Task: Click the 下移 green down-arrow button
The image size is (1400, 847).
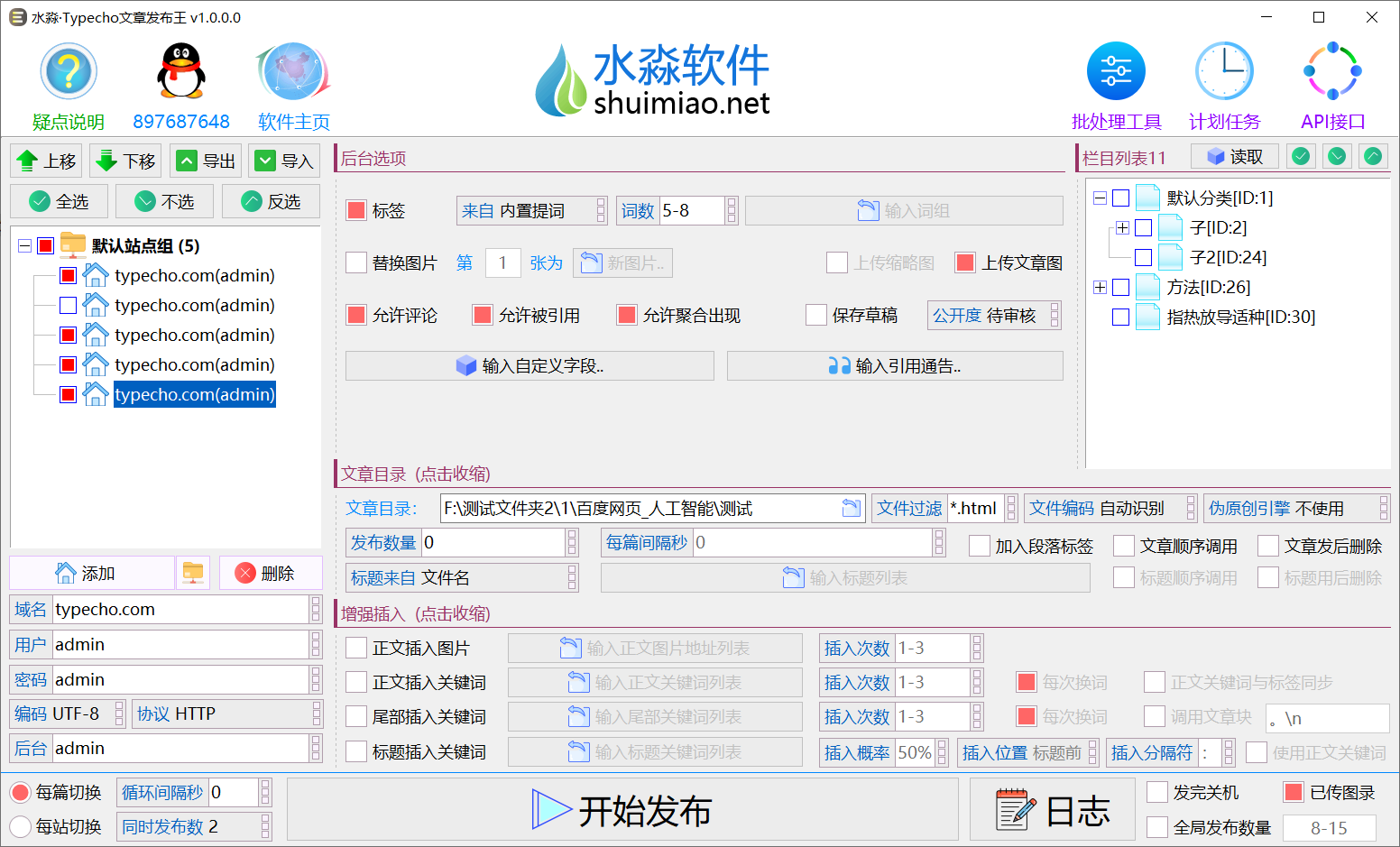Action: coord(125,161)
